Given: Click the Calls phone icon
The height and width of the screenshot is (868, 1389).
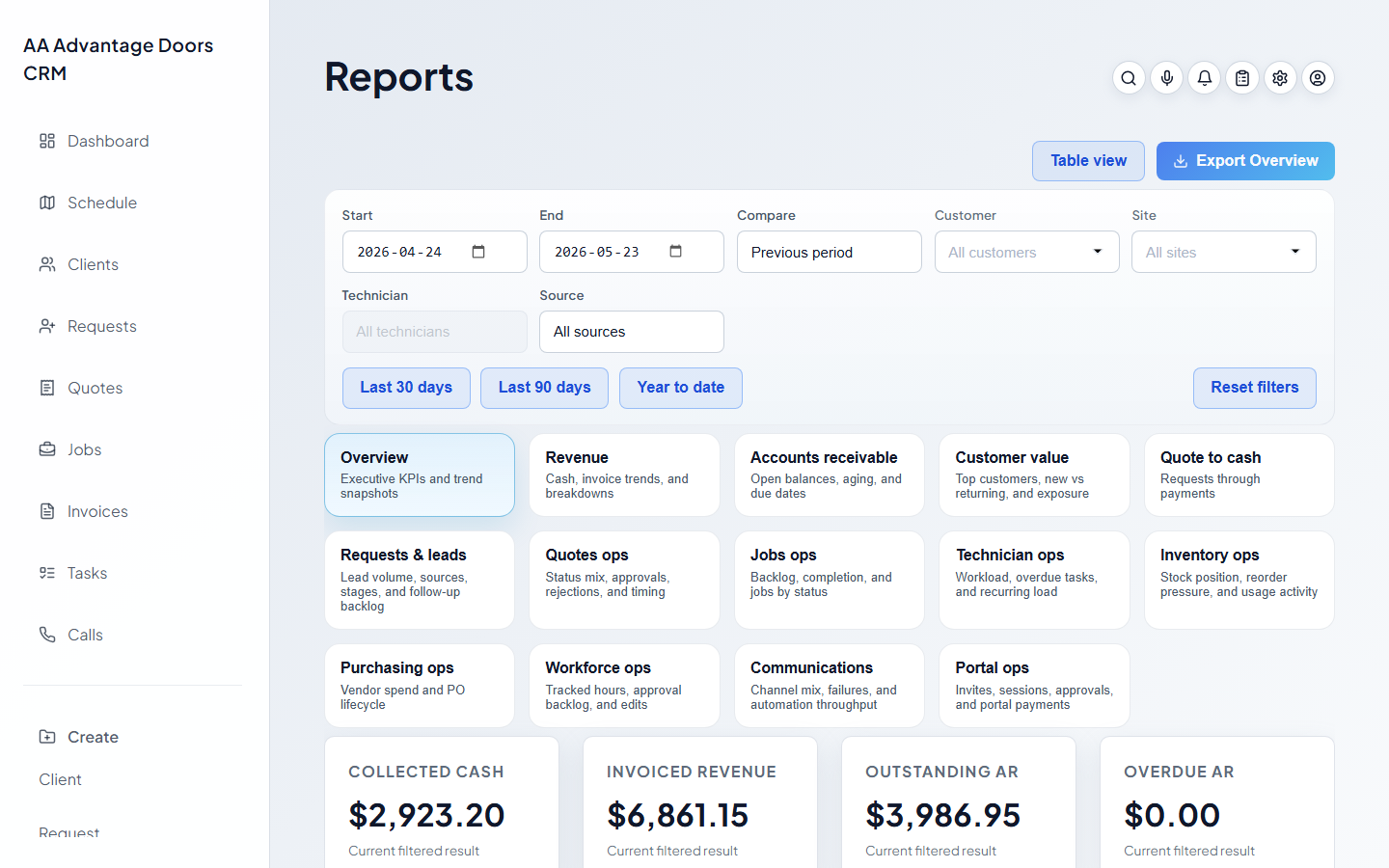Looking at the screenshot, I should pyautogui.click(x=47, y=635).
